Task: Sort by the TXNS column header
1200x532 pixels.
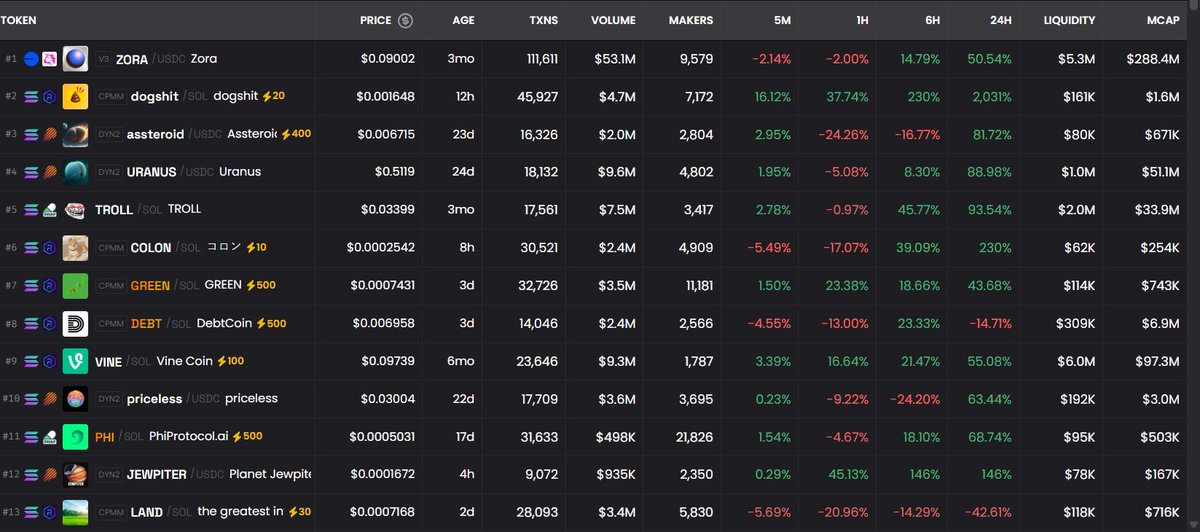Action: [x=544, y=20]
